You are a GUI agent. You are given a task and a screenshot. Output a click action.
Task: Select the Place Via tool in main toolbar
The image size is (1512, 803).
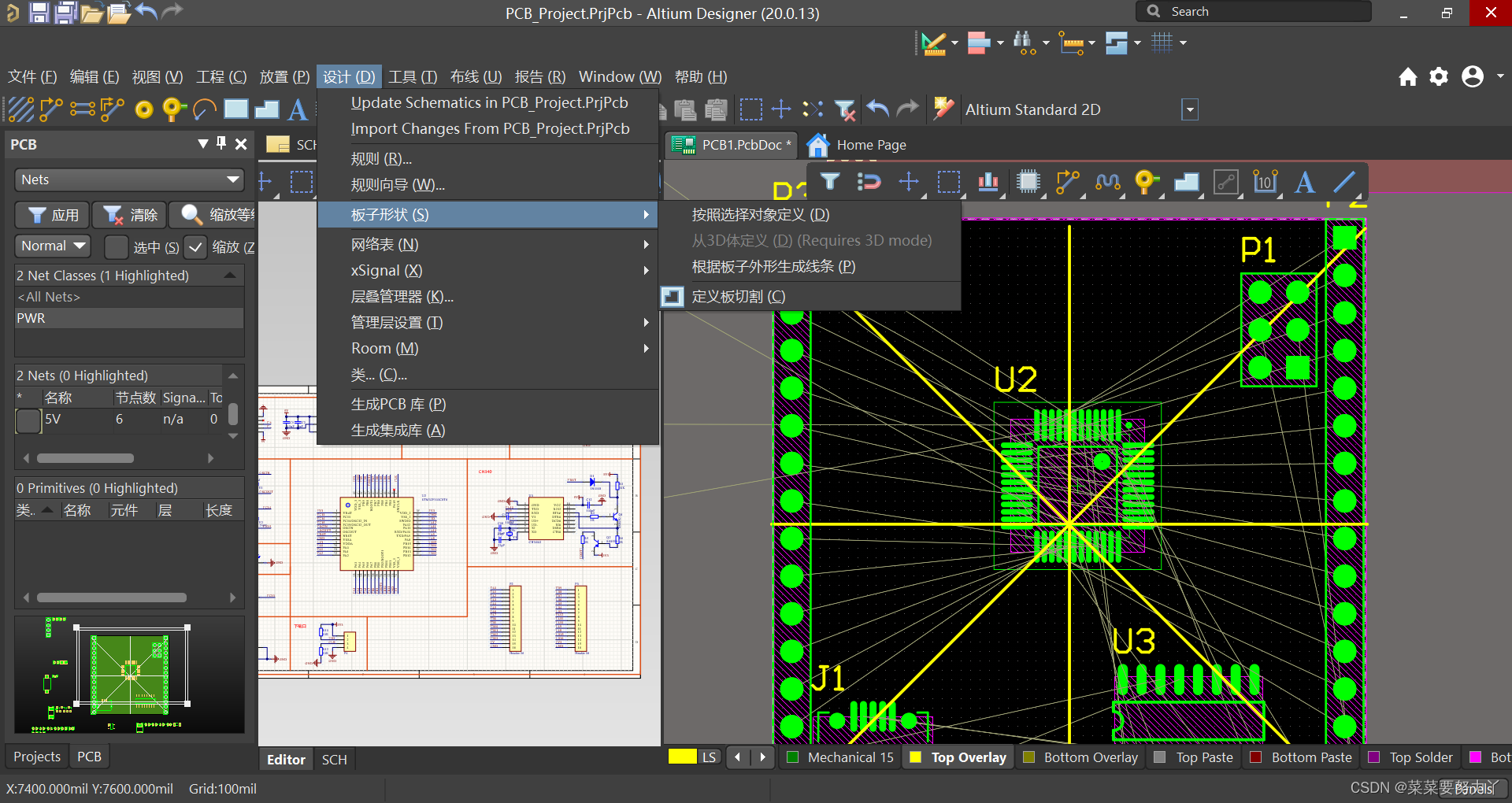173,109
